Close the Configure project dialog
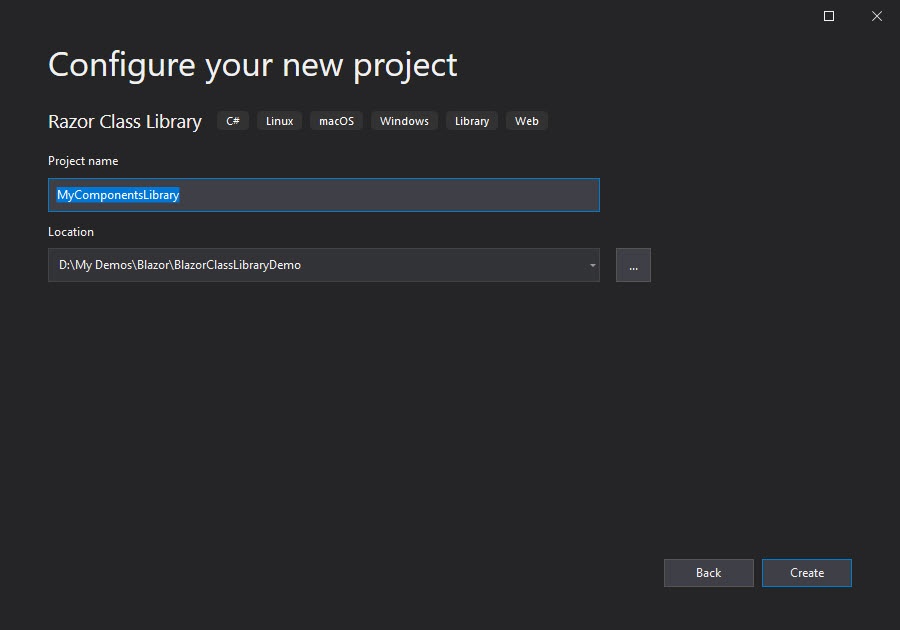Screen dimensions: 900x630 (876, 16)
